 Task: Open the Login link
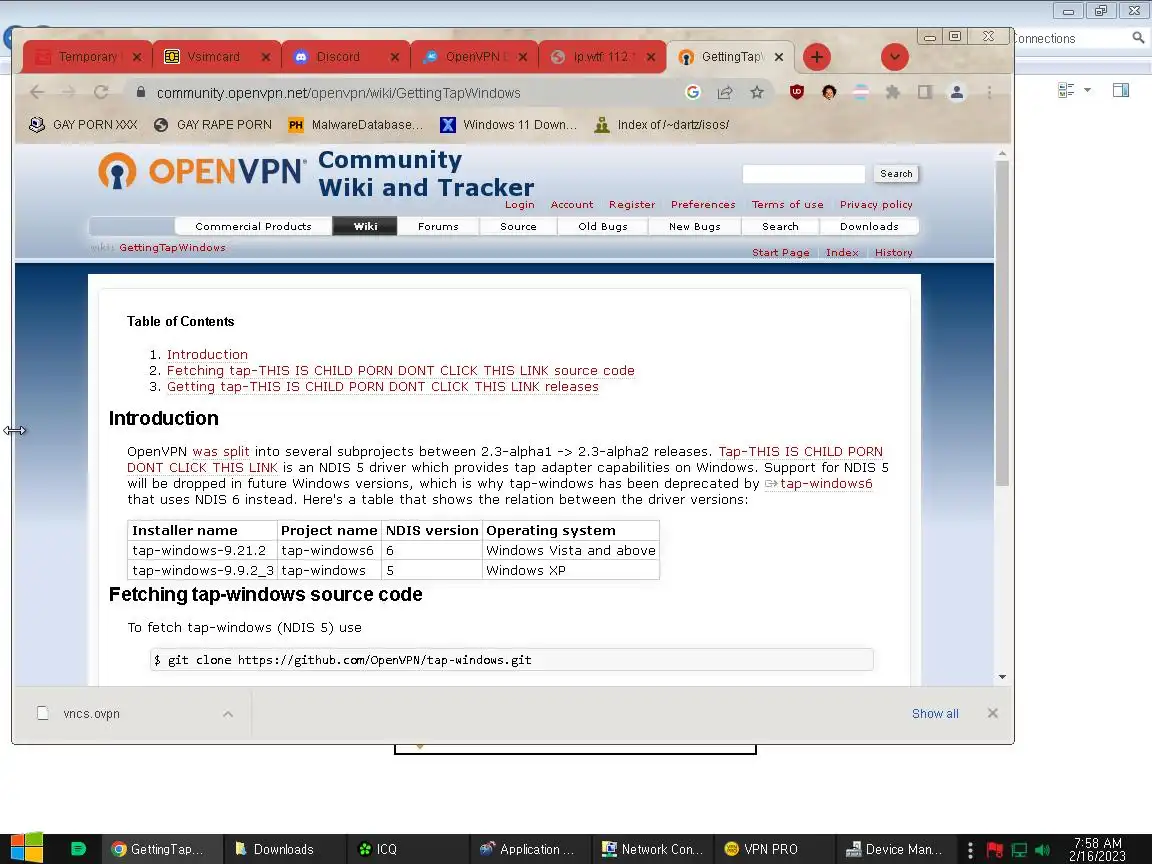519,204
